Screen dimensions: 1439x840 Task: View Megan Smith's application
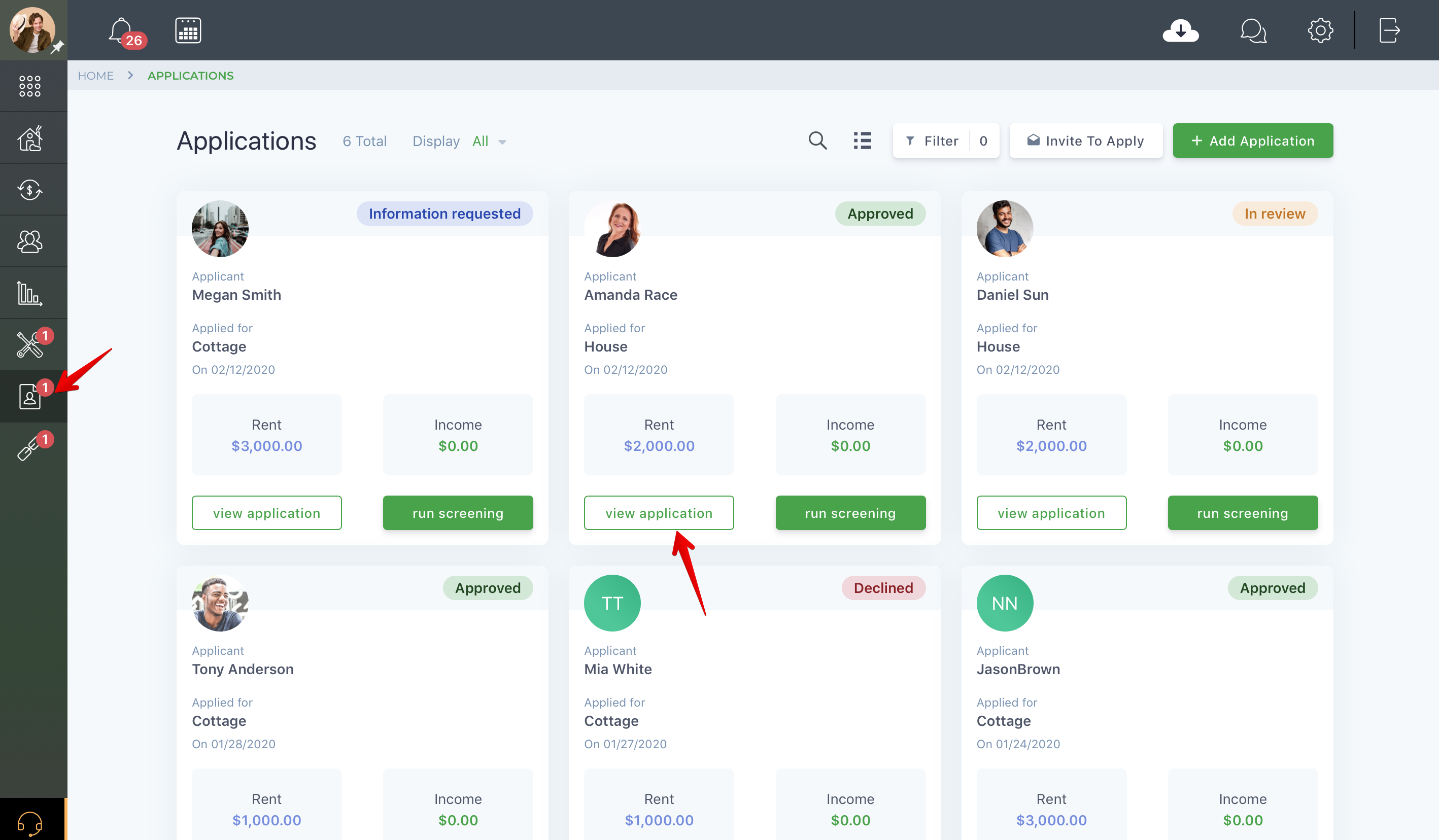click(x=267, y=513)
